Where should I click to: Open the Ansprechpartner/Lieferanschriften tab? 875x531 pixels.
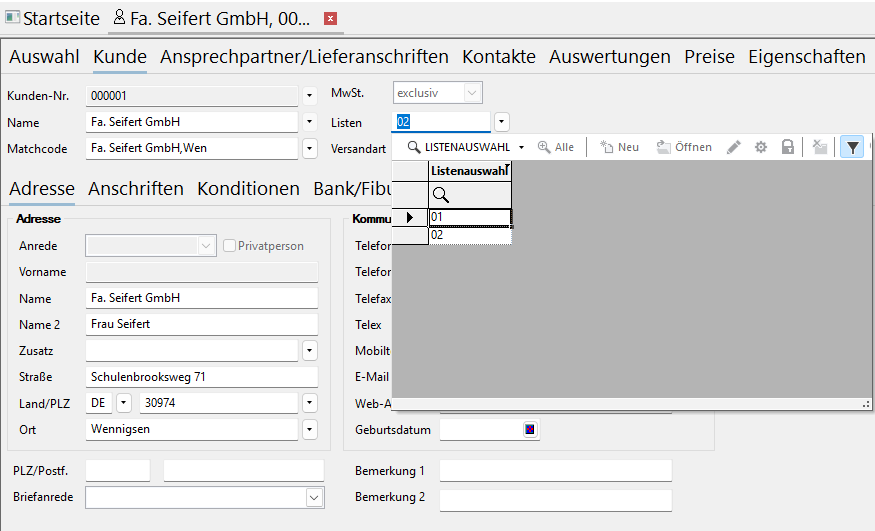pos(304,56)
